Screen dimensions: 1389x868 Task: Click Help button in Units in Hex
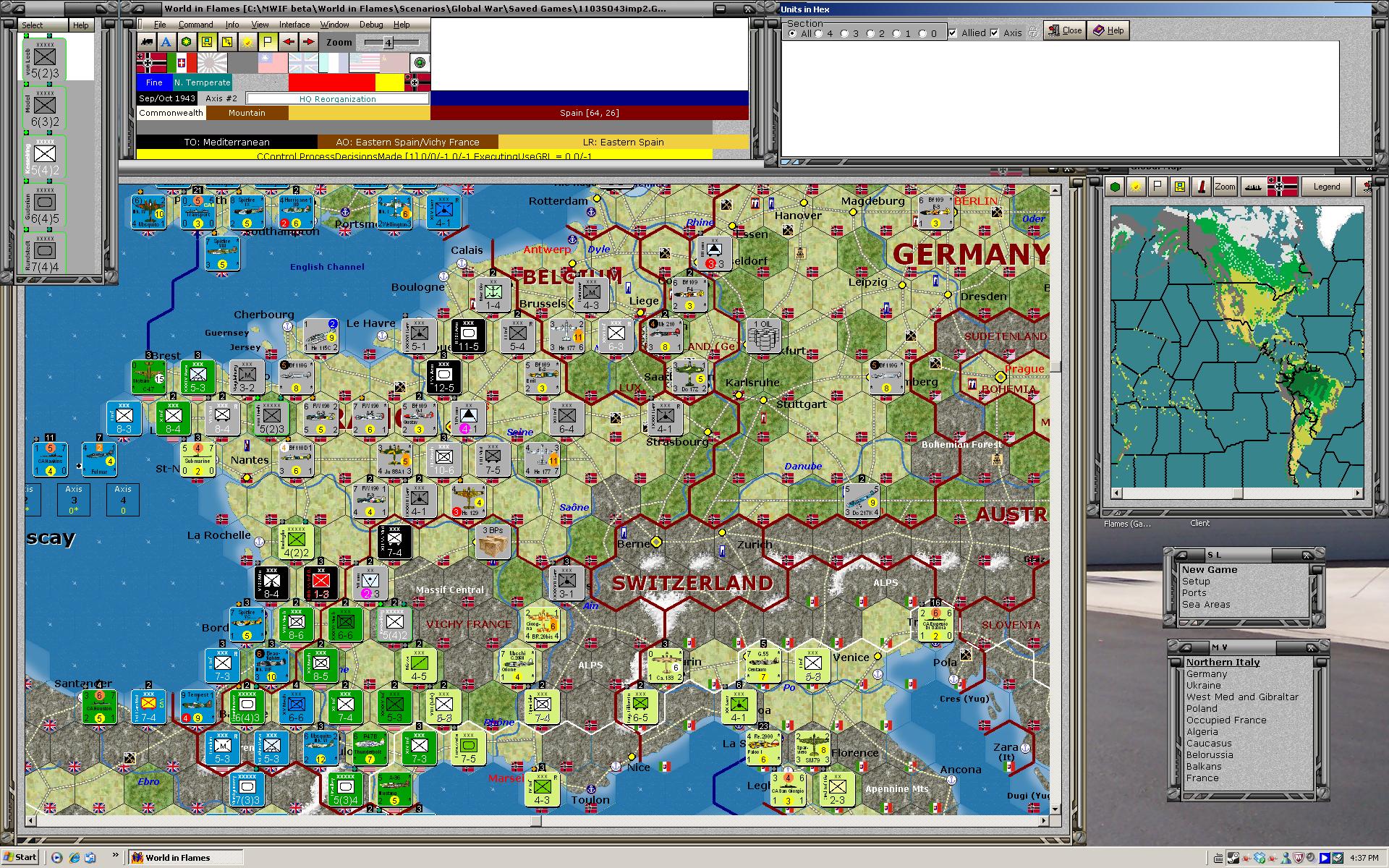click(x=1108, y=30)
